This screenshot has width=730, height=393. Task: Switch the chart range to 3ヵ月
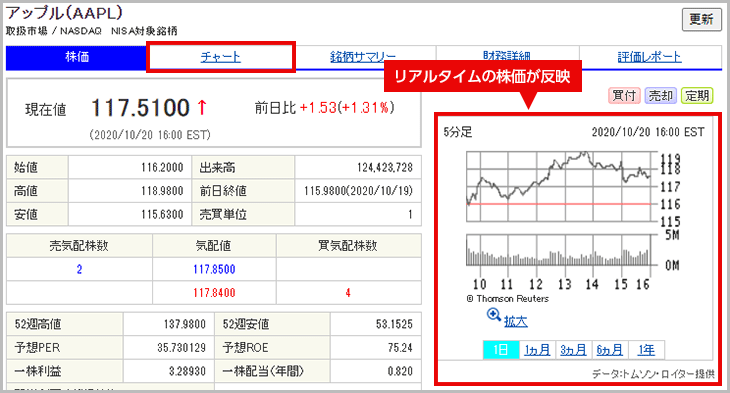[x=574, y=350]
